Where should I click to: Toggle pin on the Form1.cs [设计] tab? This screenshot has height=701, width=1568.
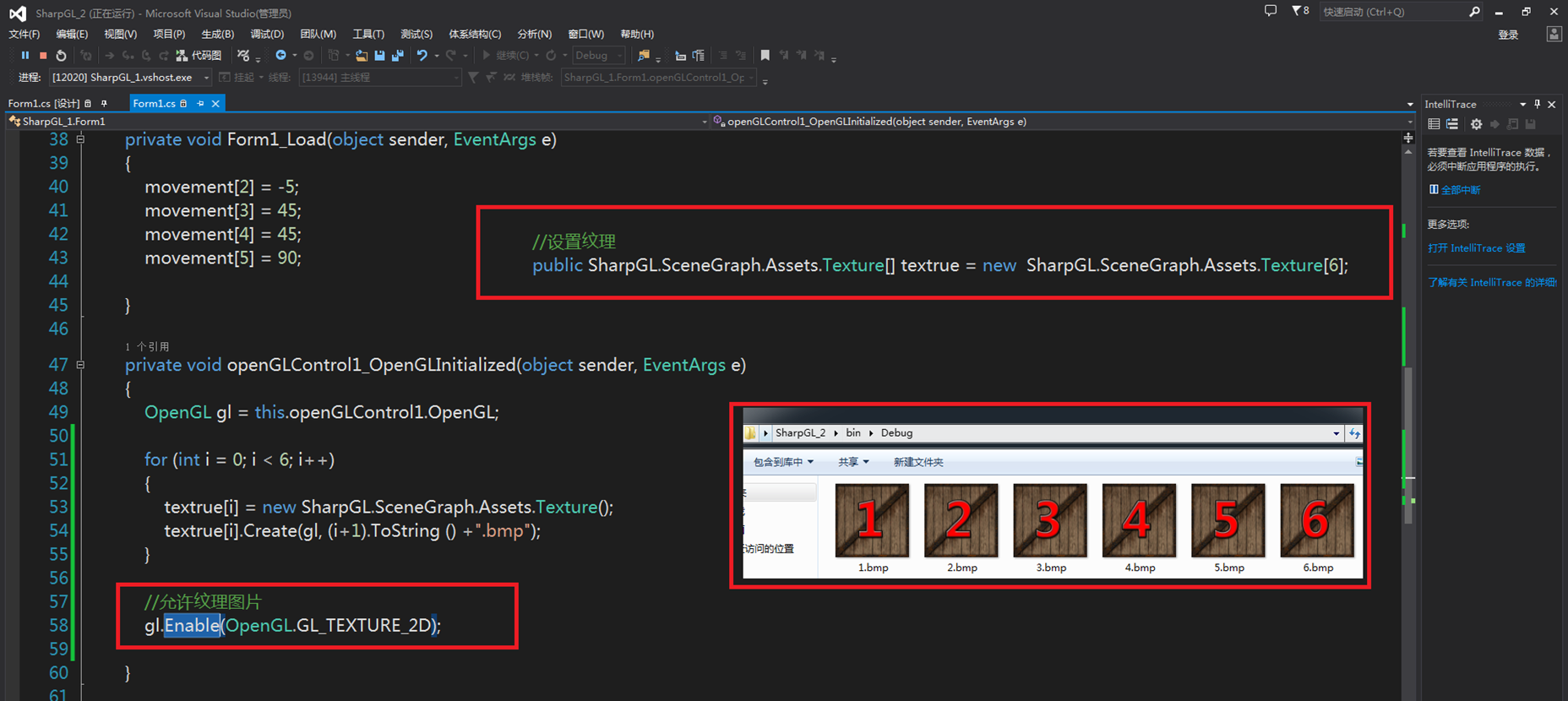pos(104,103)
